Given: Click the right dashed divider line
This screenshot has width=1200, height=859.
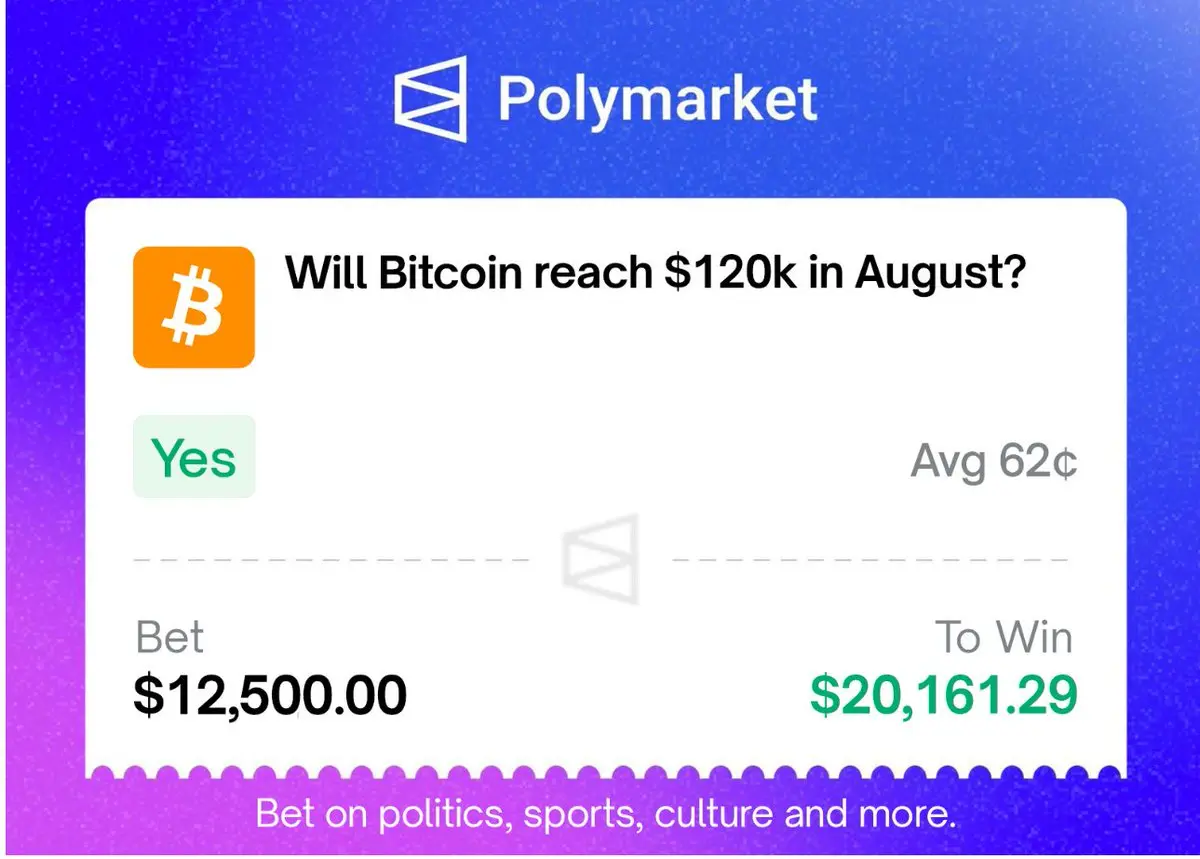Looking at the screenshot, I should click(870, 560).
